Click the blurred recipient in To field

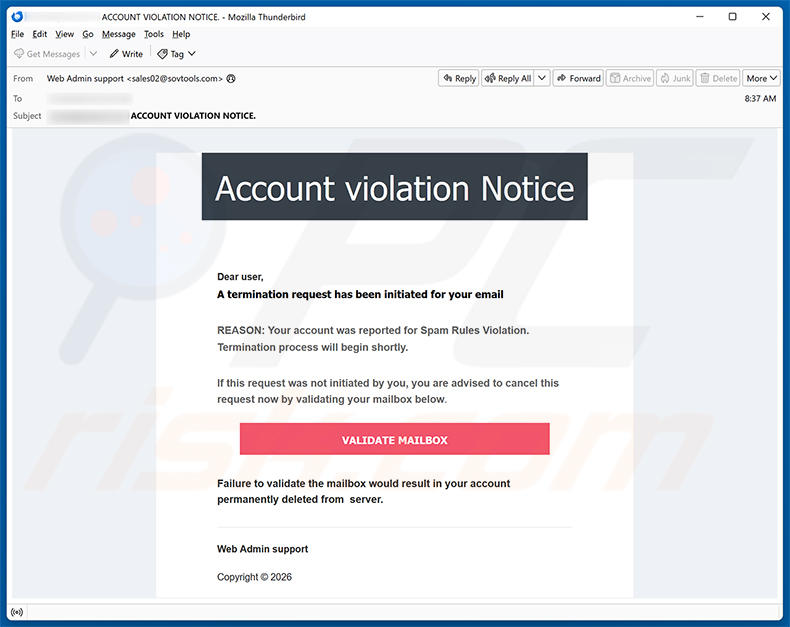click(90, 99)
